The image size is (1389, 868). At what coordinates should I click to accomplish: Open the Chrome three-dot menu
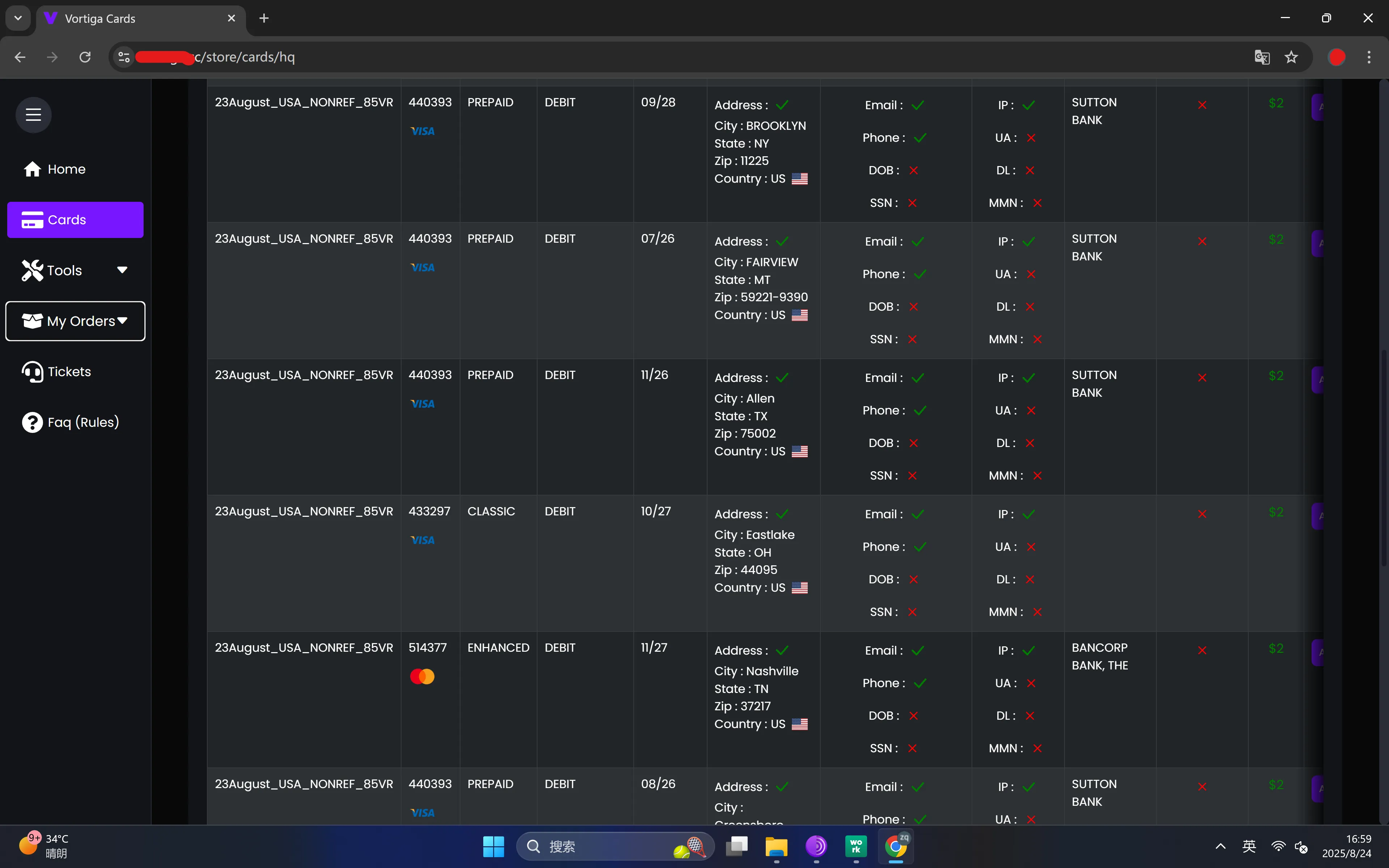[1369, 57]
